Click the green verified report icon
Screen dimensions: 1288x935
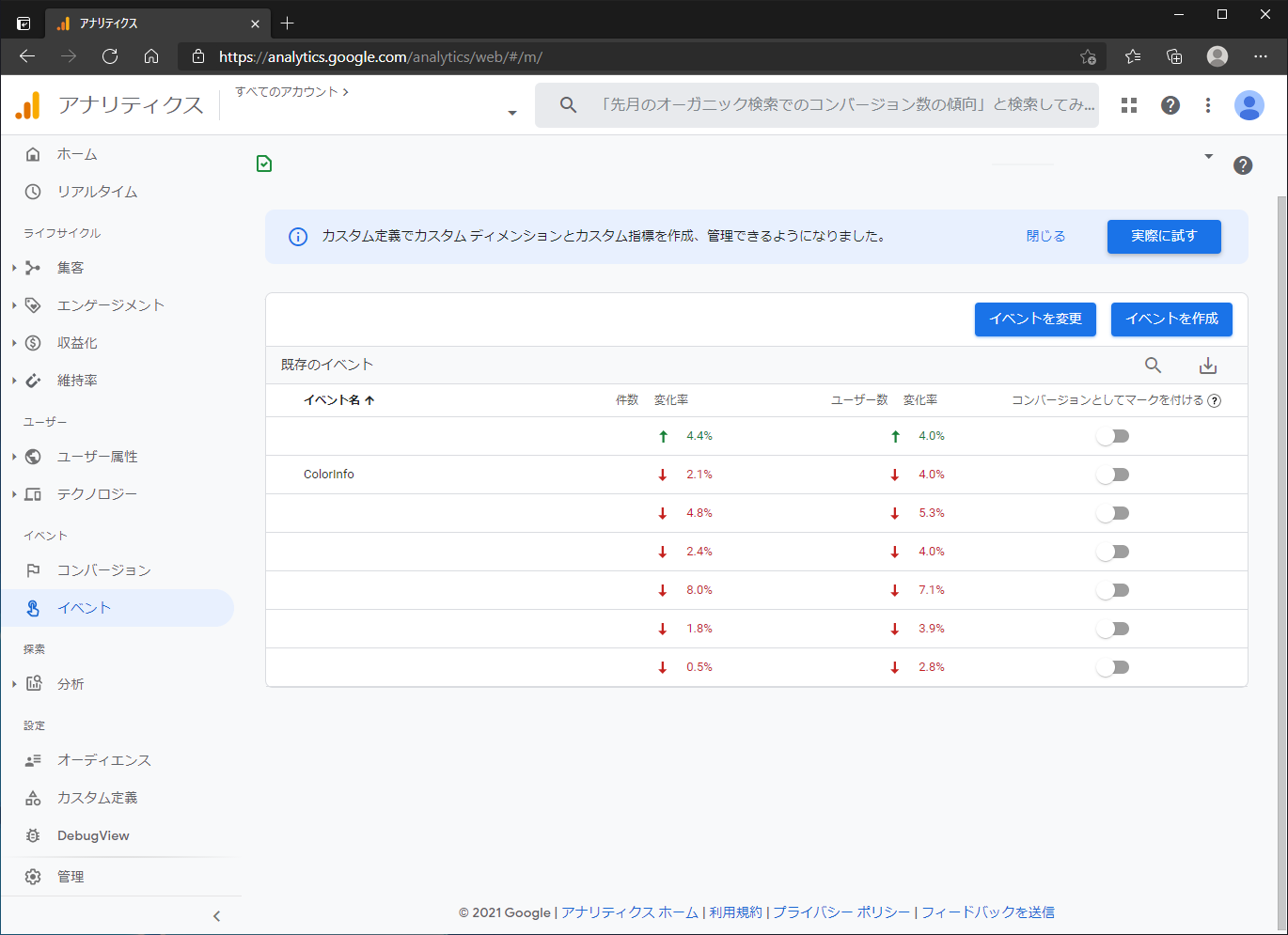pyautogui.click(x=264, y=164)
